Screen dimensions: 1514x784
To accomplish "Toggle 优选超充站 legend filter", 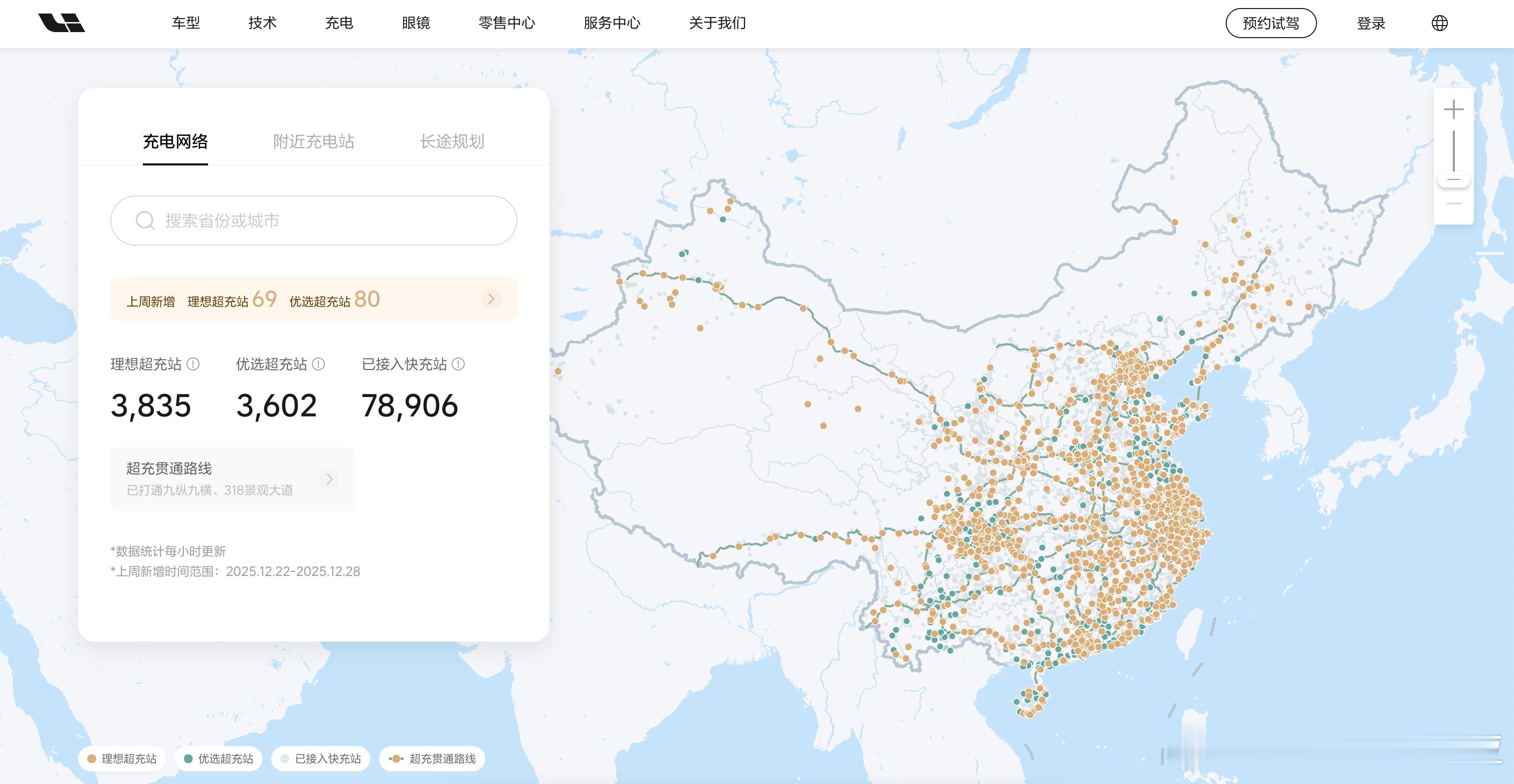I will [218, 759].
